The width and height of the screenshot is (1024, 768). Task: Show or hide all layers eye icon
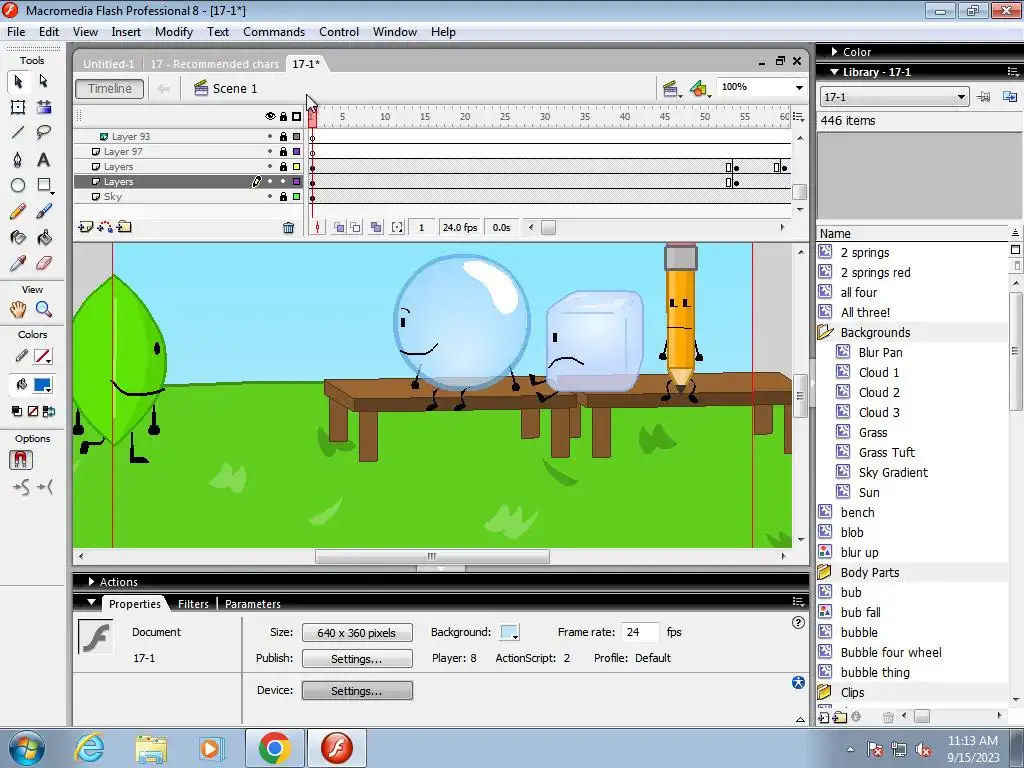(x=270, y=116)
